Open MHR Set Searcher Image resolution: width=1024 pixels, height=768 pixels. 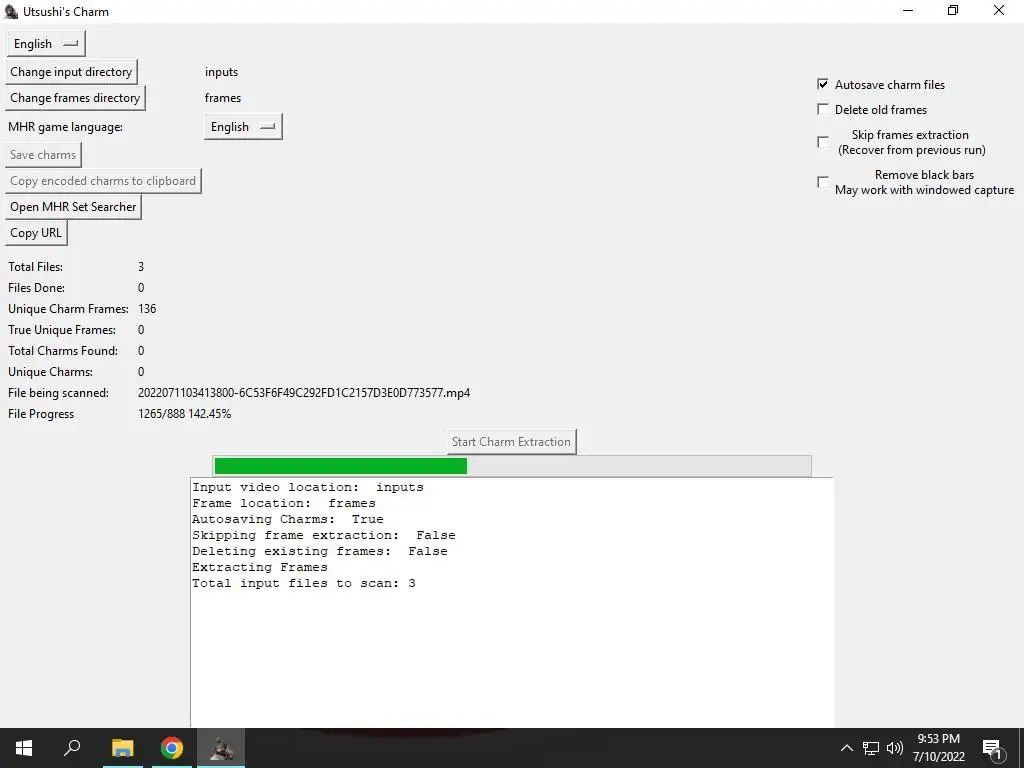pyautogui.click(x=73, y=207)
